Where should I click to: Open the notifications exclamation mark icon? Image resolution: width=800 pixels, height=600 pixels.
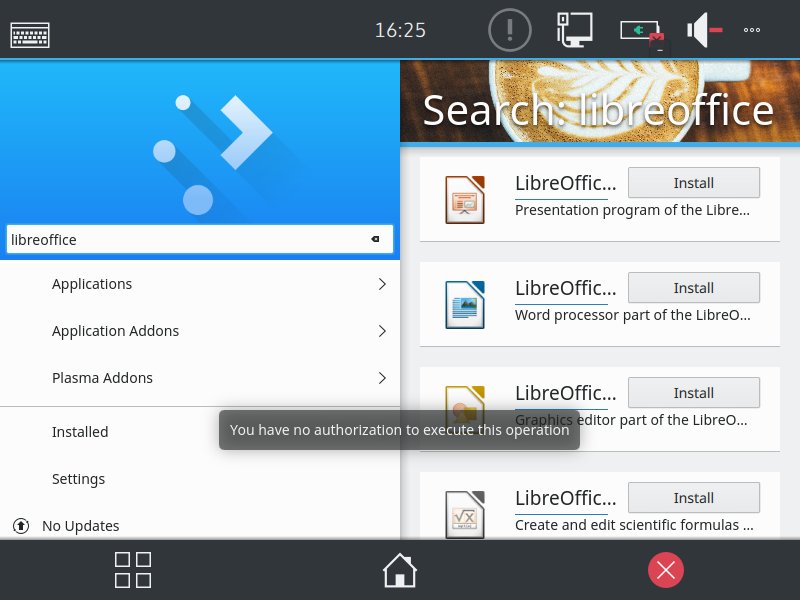[x=509, y=30]
